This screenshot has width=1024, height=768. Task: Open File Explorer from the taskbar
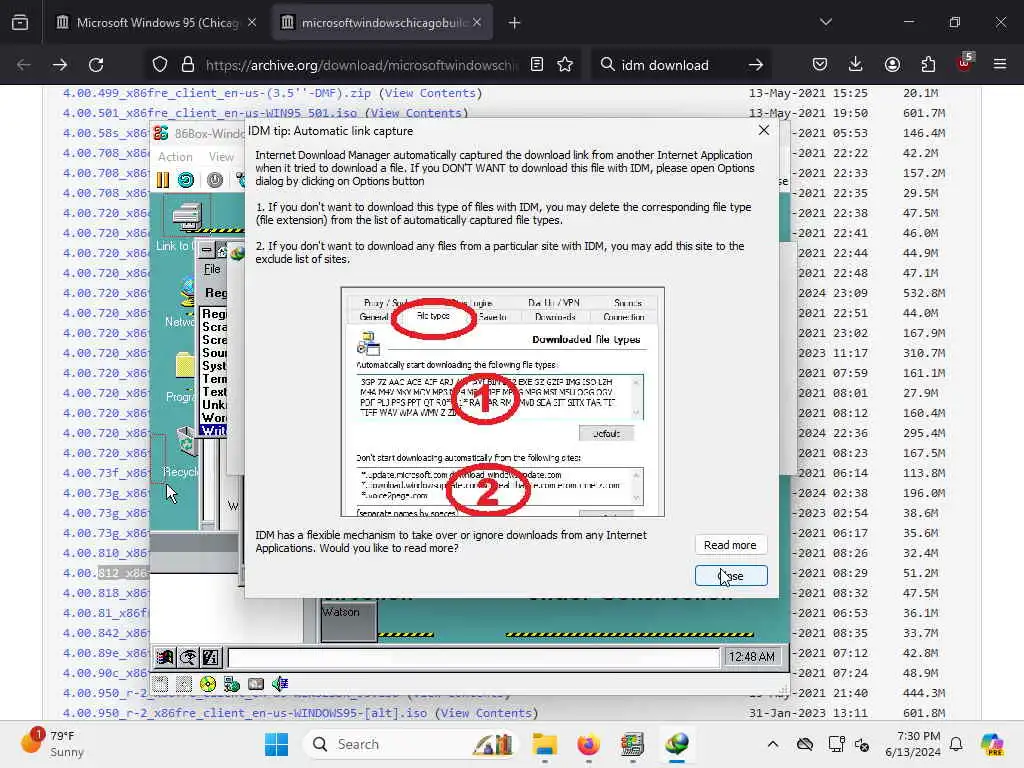point(544,744)
